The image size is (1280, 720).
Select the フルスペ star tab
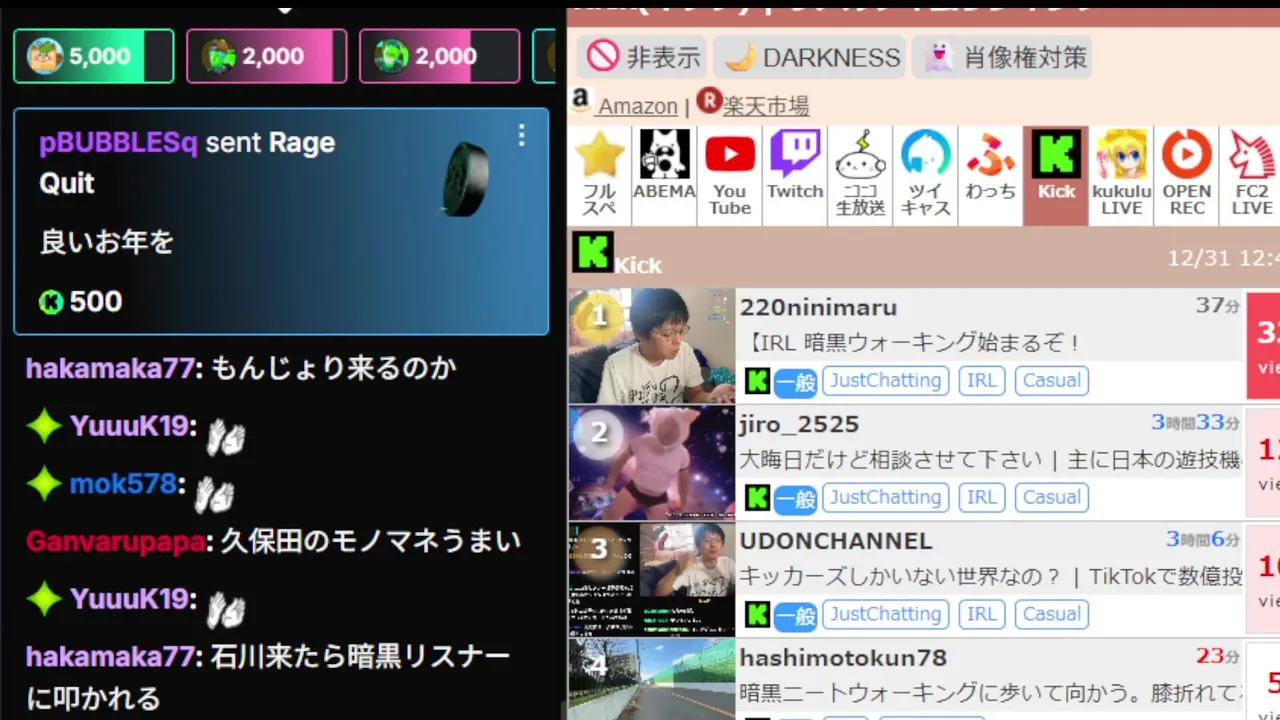[x=599, y=176]
